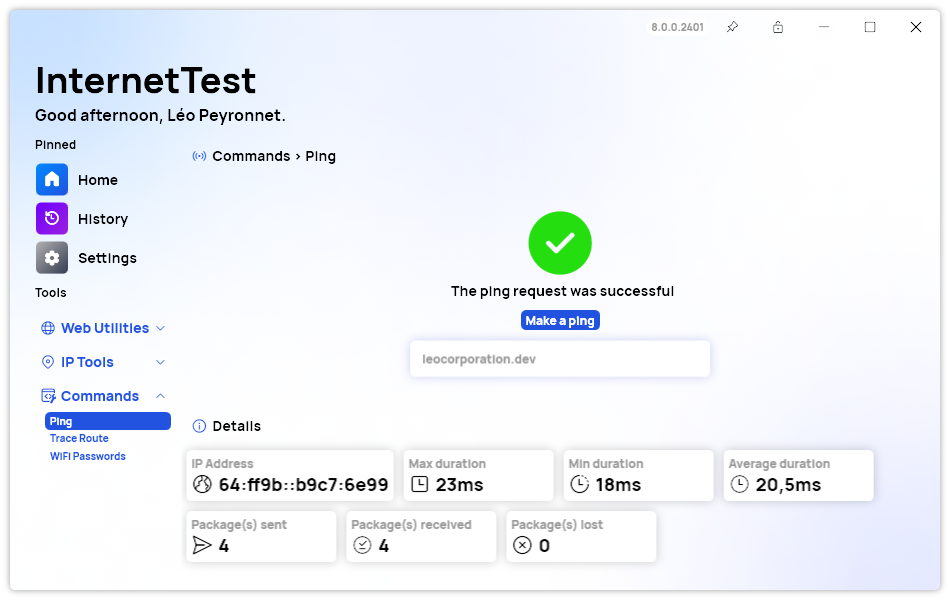Open the purple History icon
Screen dimensions: 950x600
51,218
